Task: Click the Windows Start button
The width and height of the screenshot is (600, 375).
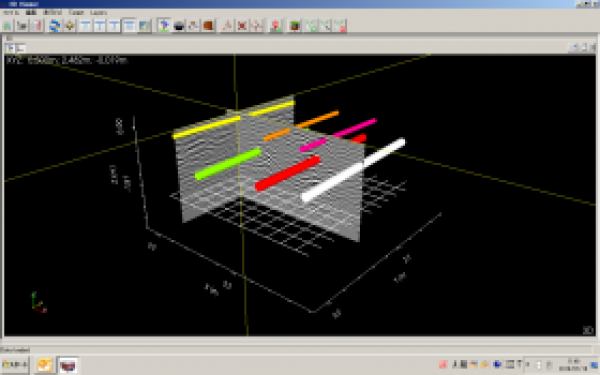Action: pyautogui.click(x=15, y=365)
